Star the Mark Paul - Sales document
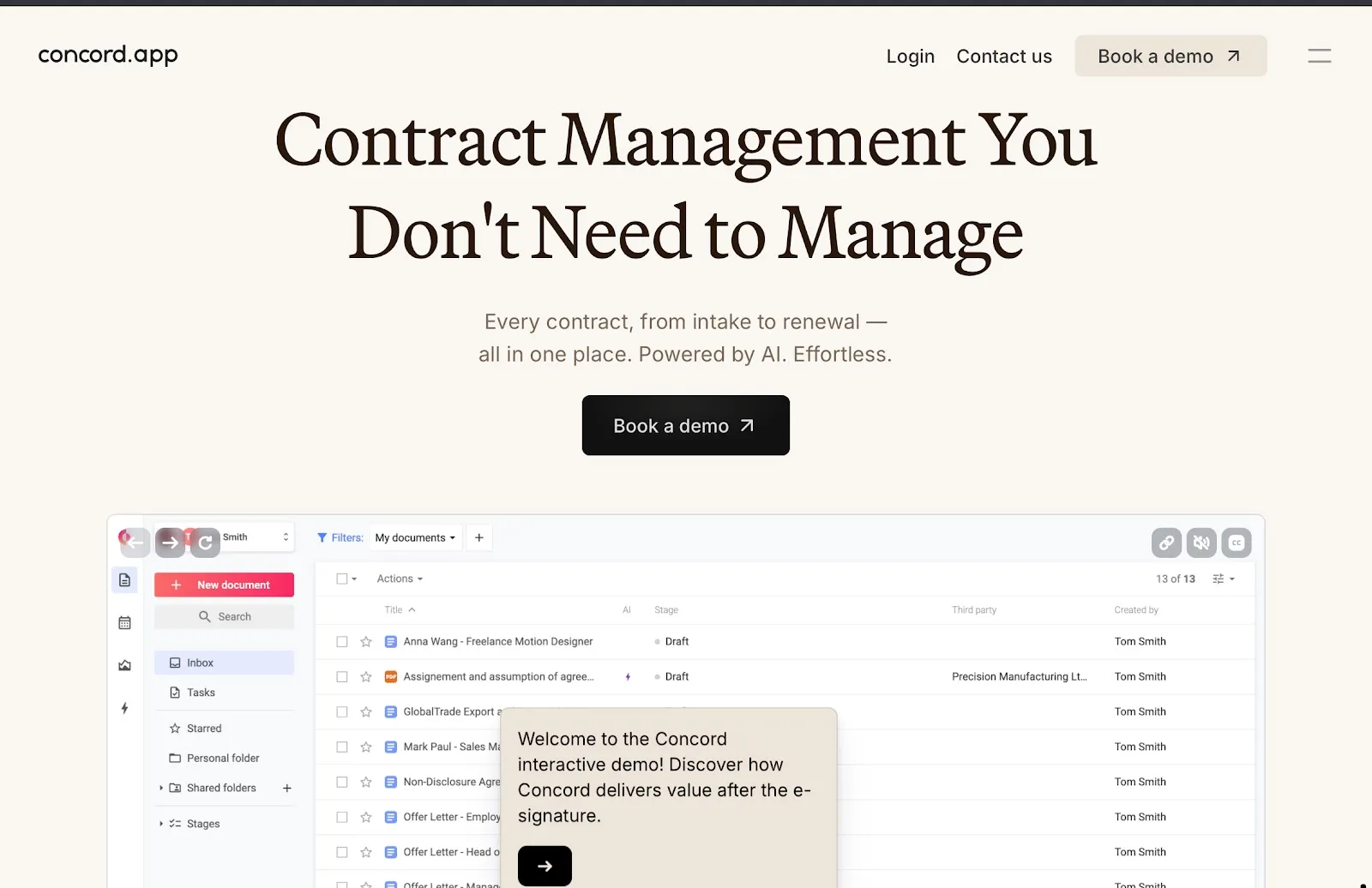 click(366, 747)
